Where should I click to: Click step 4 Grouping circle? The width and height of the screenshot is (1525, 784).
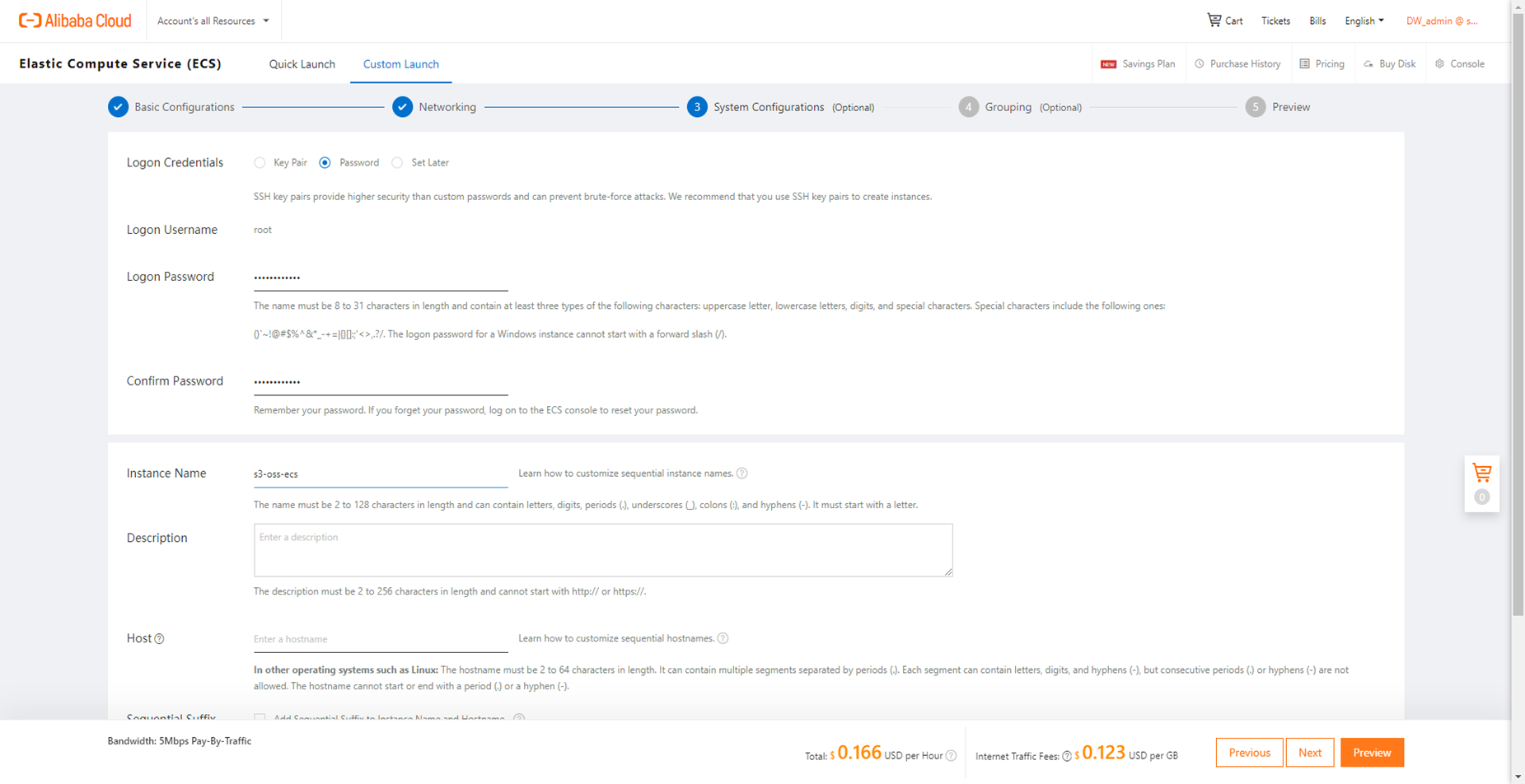[x=969, y=107]
